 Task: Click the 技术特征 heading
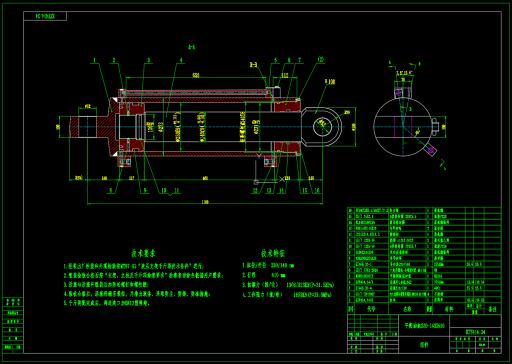coord(273,253)
